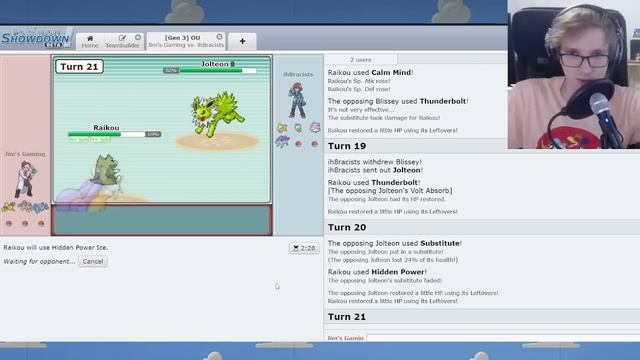Click 'Raikou will use Hidden Power Ice.' text
This screenshot has width=640, height=360.
[56, 247]
